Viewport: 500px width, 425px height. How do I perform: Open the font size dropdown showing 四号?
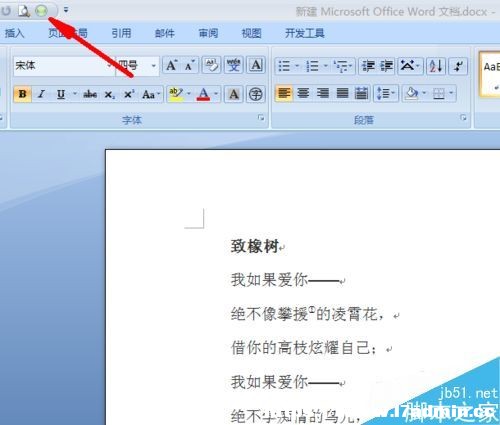point(137,65)
